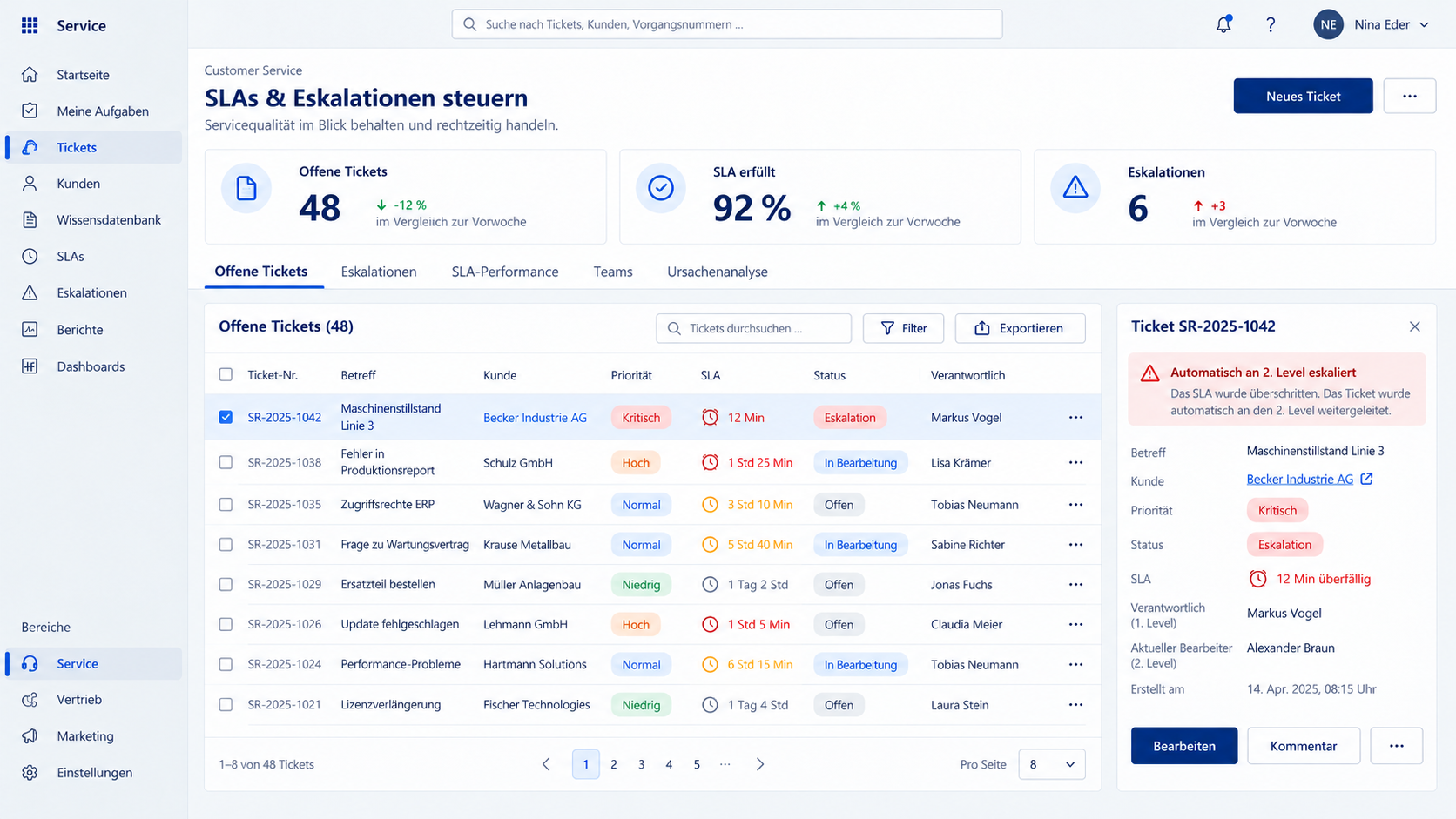Toggle the select-all tickets checkbox
1456x819 pixels.
pos(226,374)
